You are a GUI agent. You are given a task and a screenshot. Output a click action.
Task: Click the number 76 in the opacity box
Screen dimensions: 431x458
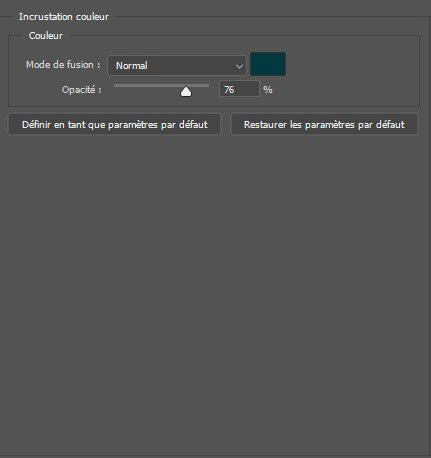[x=229, y=90]
